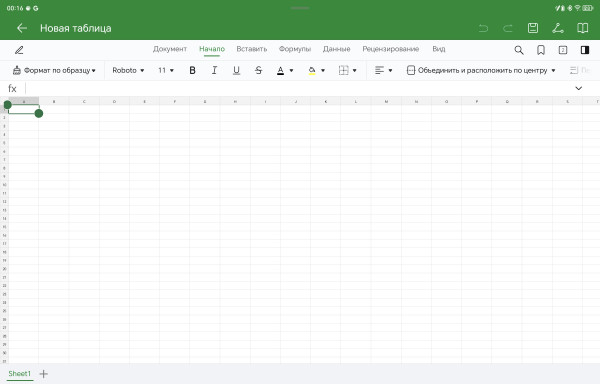
Task: Select the Sheet1 tab
Action: (x=20, y=373)
